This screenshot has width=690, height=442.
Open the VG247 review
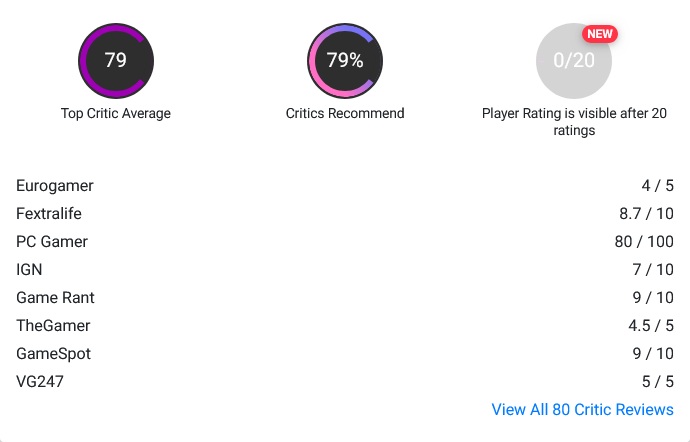click(x=39, y=381)
